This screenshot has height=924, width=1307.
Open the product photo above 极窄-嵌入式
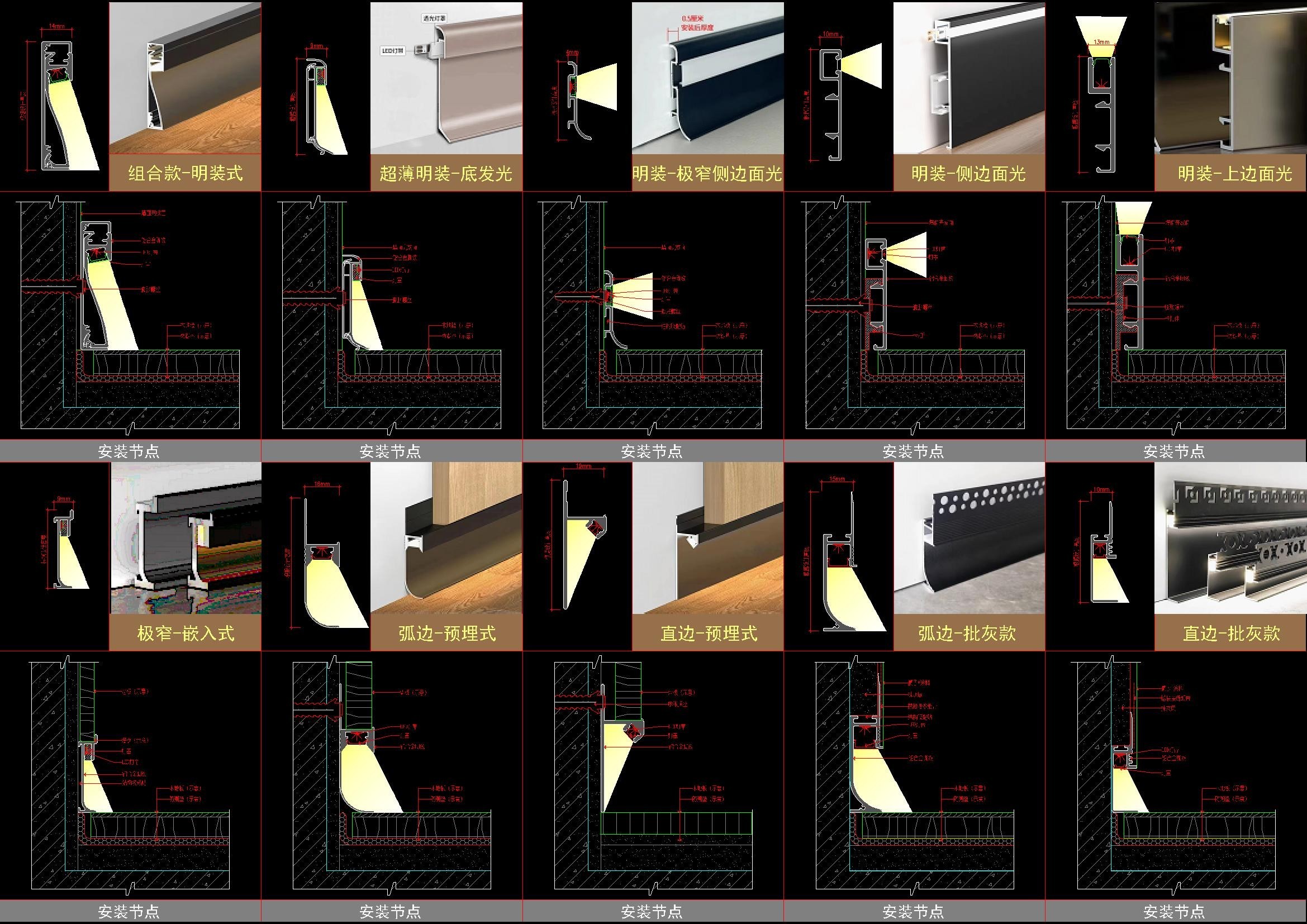pyautogui.click(x=185, y=538)
